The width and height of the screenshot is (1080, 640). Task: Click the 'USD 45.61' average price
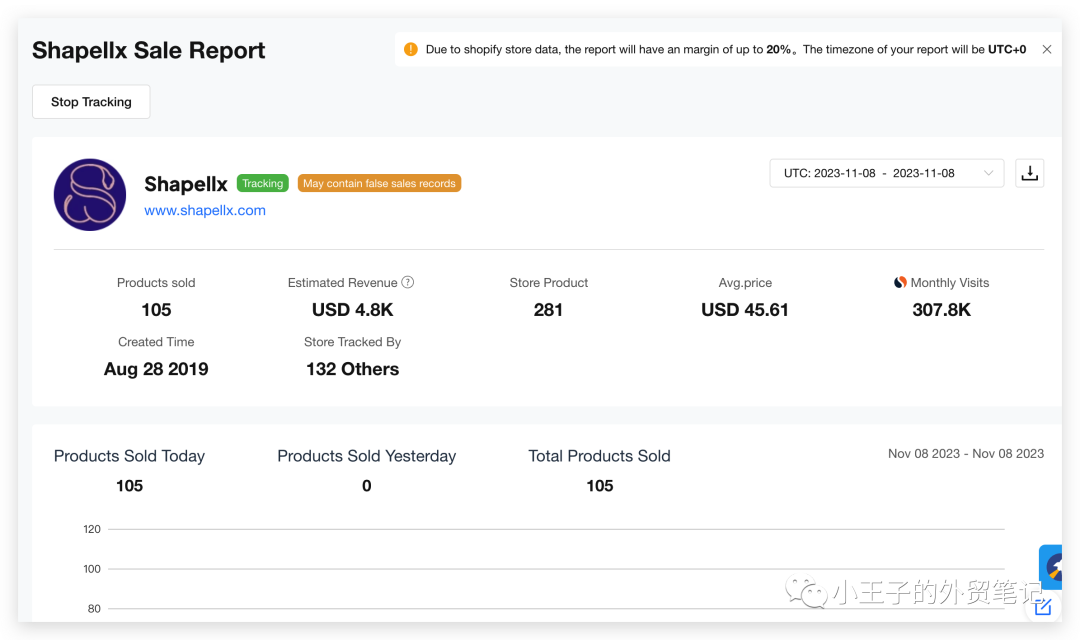[745, 310]
